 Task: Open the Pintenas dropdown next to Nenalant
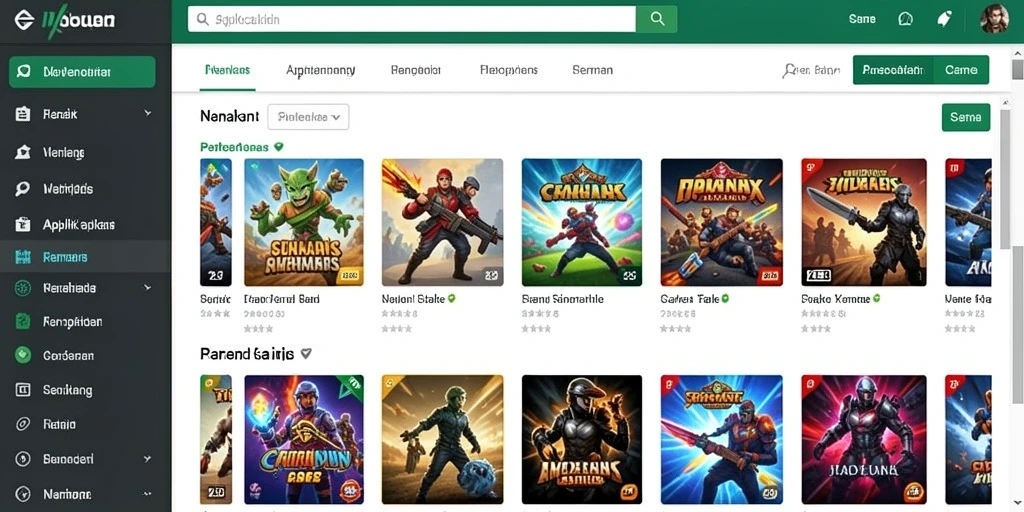[308, 117]
